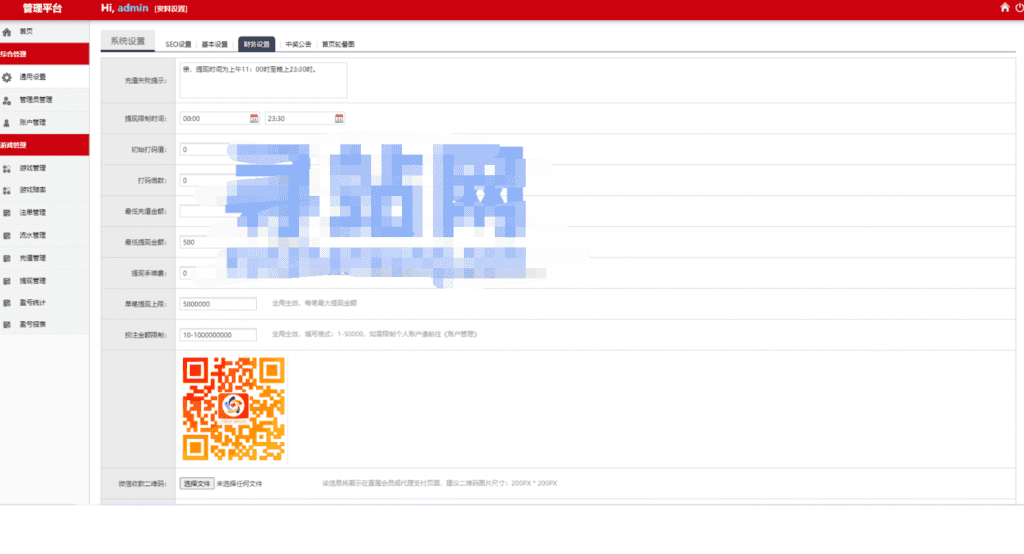Screen dimensions: 1024x554
Task: Open 流水管理 icon in sidebar
Action: coord(7,236)
